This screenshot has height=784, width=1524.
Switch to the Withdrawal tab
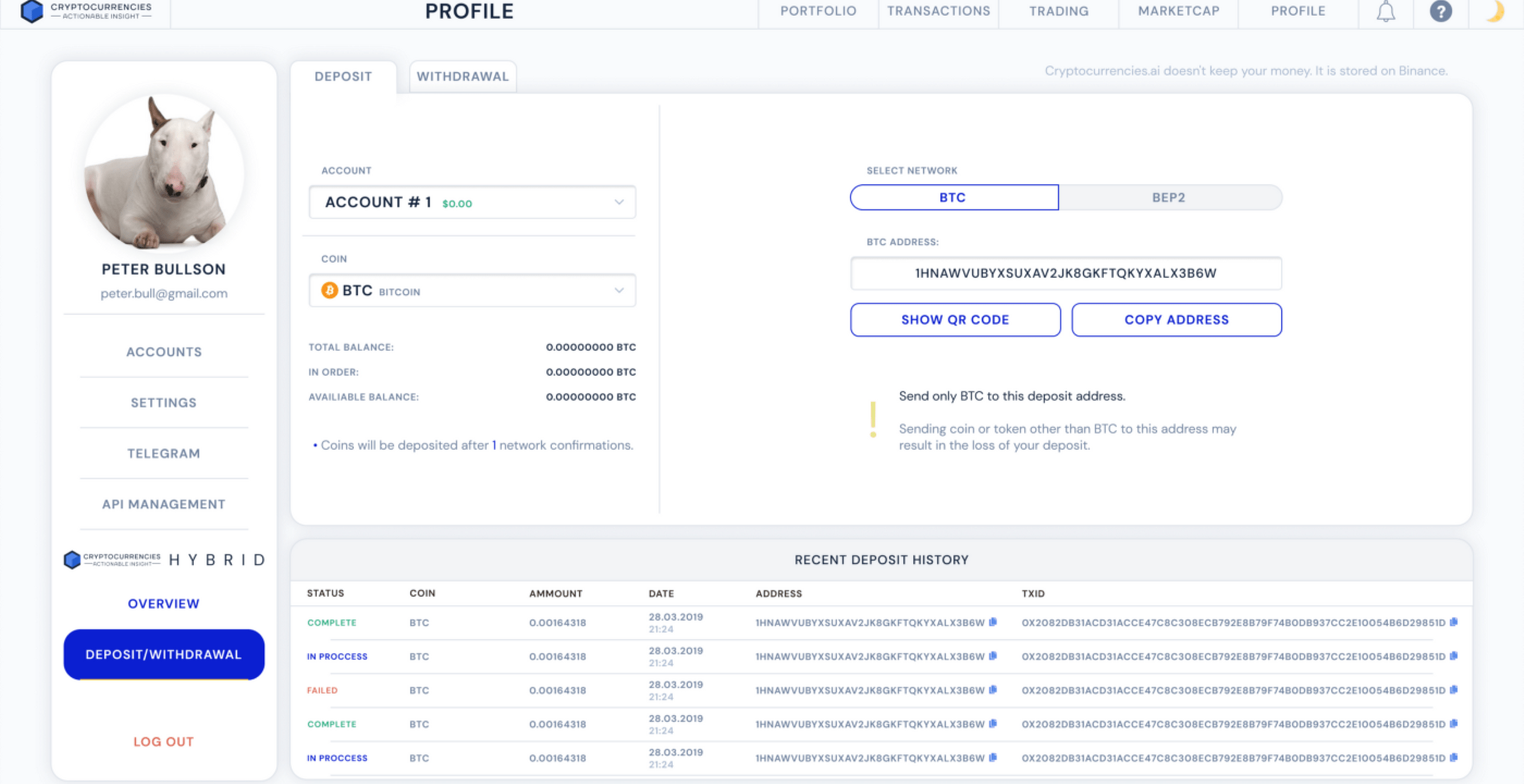pyautogui.click(x=462, y=77)
